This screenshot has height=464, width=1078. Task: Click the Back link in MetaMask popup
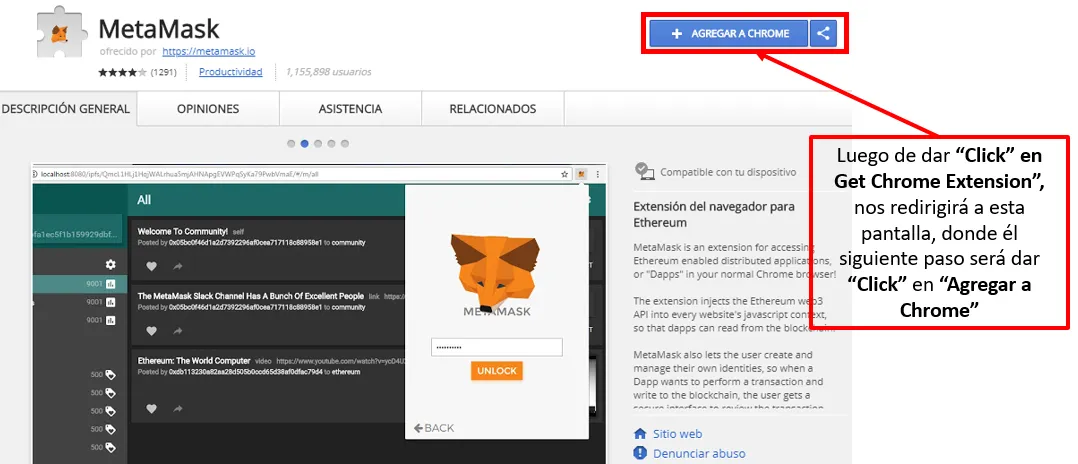[434, 428]
